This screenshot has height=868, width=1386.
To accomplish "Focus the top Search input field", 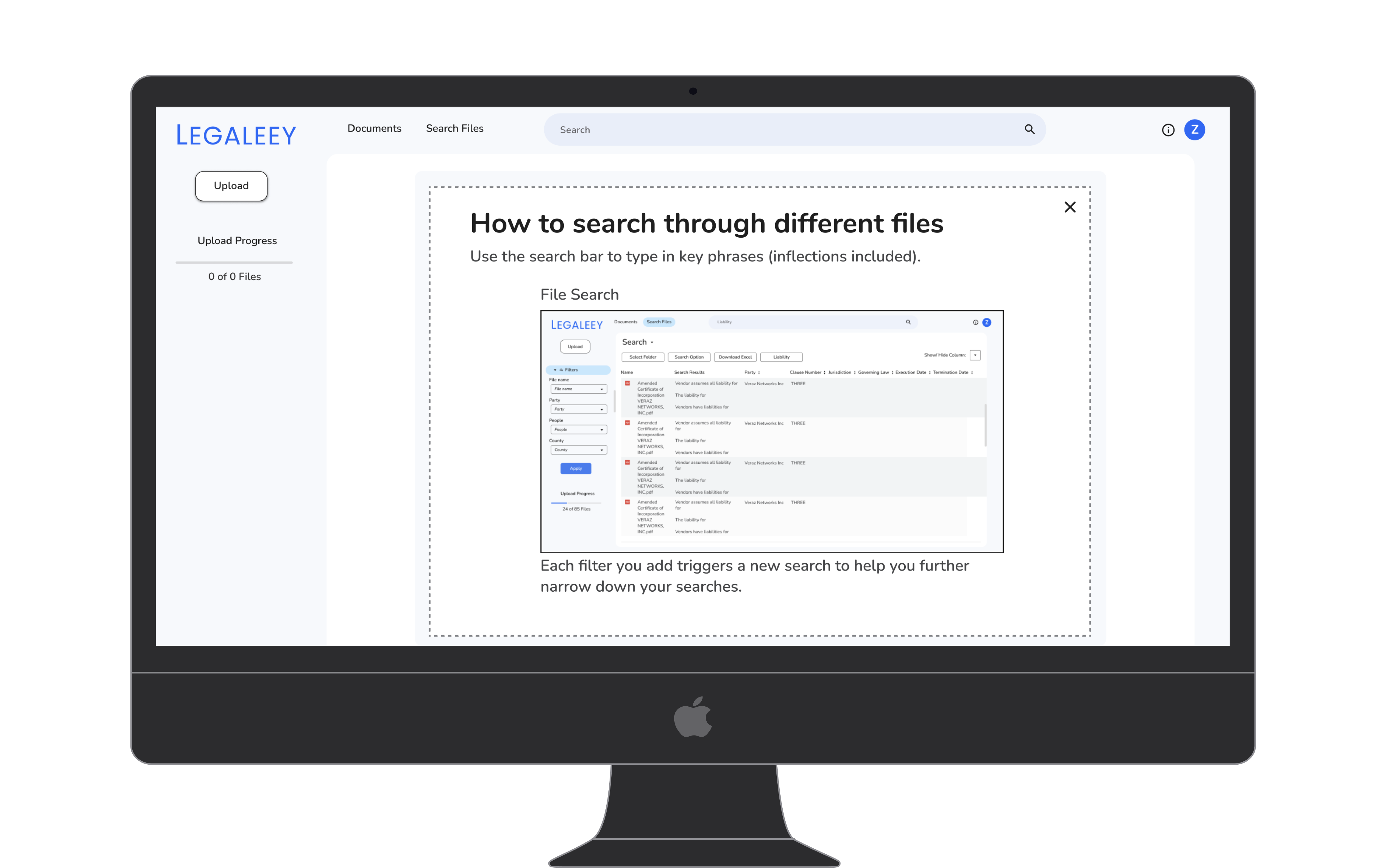I will pos(794,130).
